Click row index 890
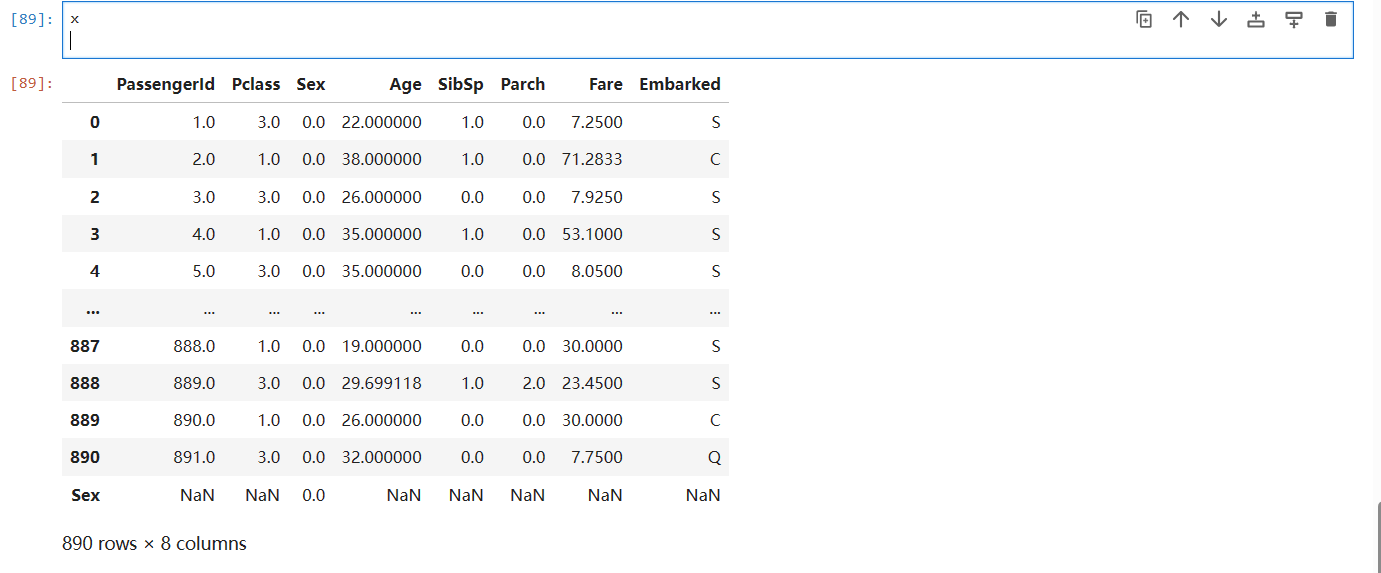The image size is (1381, 573). click(85, 457)
